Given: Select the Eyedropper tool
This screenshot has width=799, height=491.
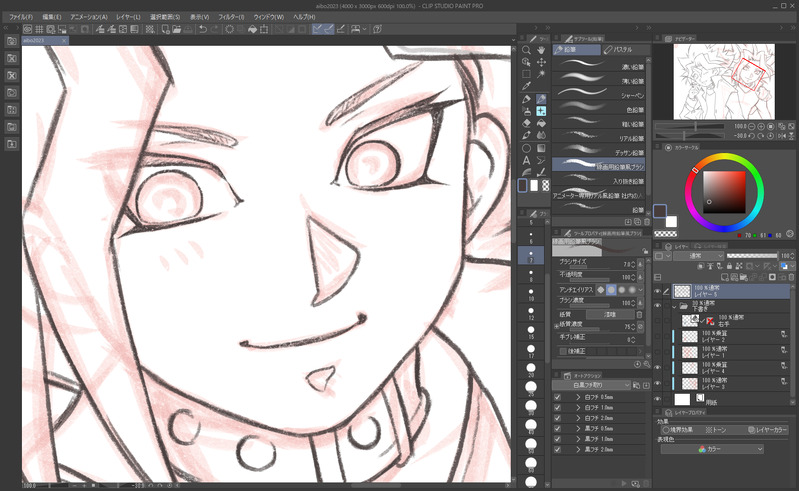Looking at the screenshot, I should tap(526, 87).
